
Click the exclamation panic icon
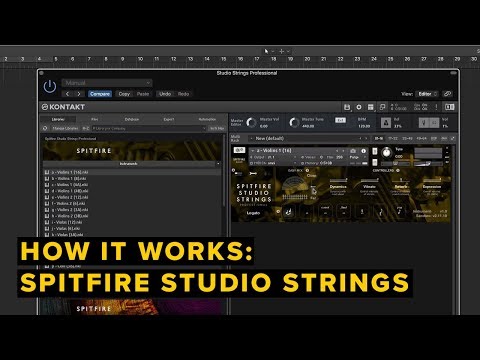click(436, 107)
